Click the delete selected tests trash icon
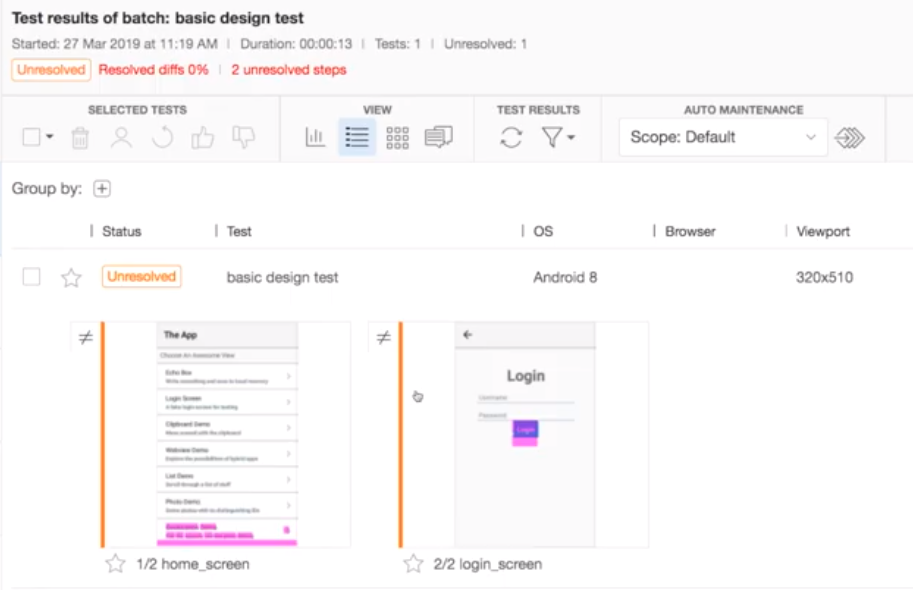This screenshot has height=590, width=913. pos(80,138)
